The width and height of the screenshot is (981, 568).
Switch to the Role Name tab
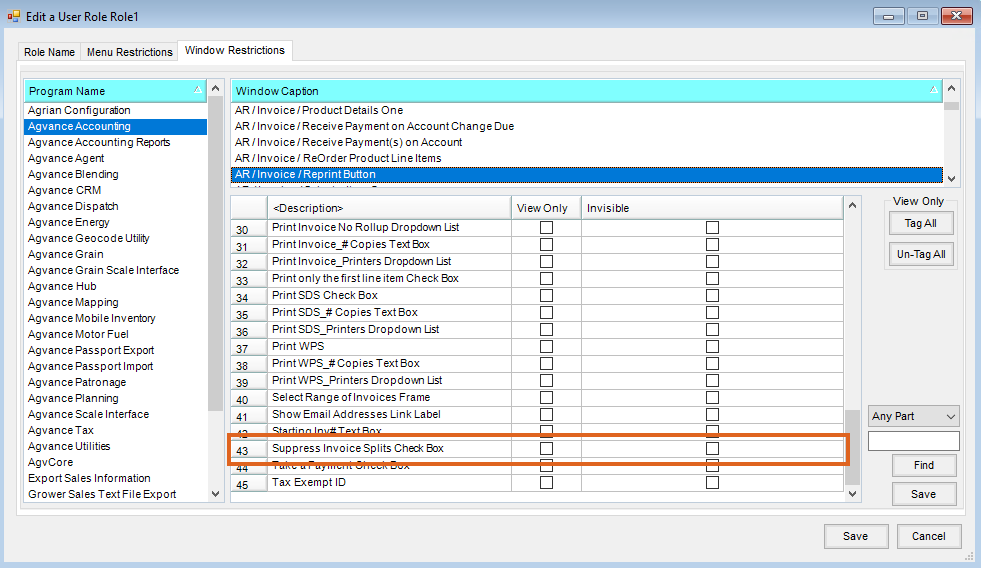[x=49, y=52]
